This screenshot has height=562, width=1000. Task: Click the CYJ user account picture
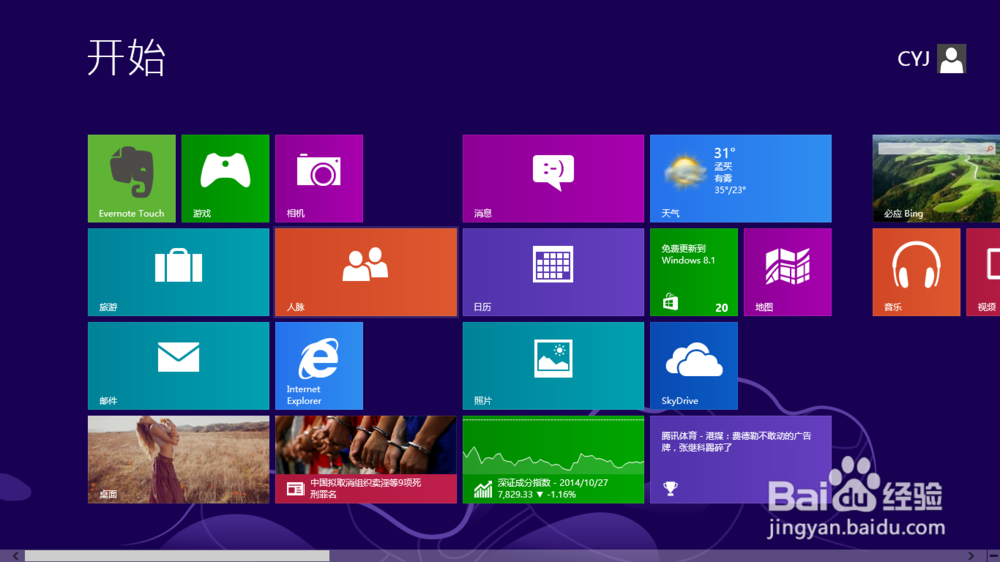tap(952, 59)
